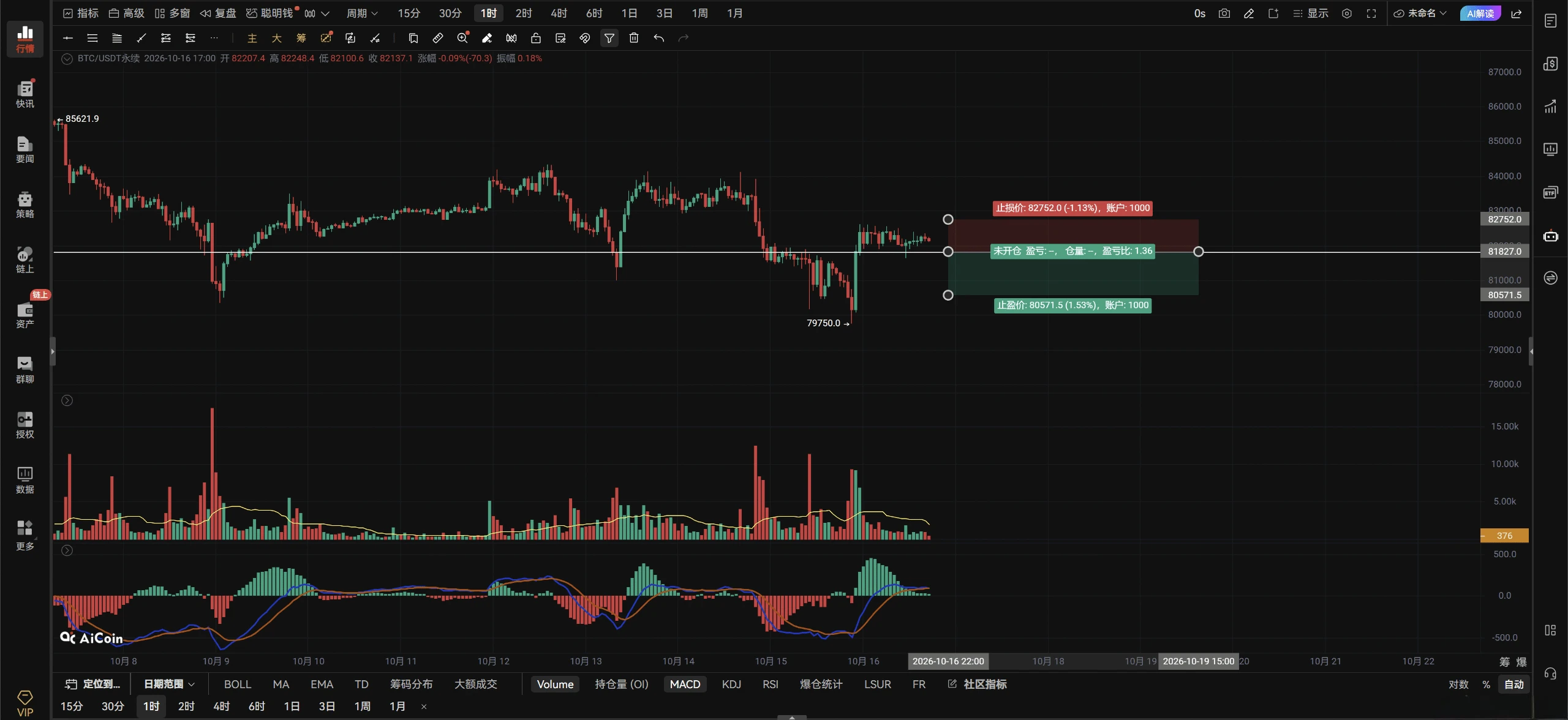Click the AI解读 button
Image resolution: width=1568 pixels, height=720 pixels.
[x=1480, y=13]
